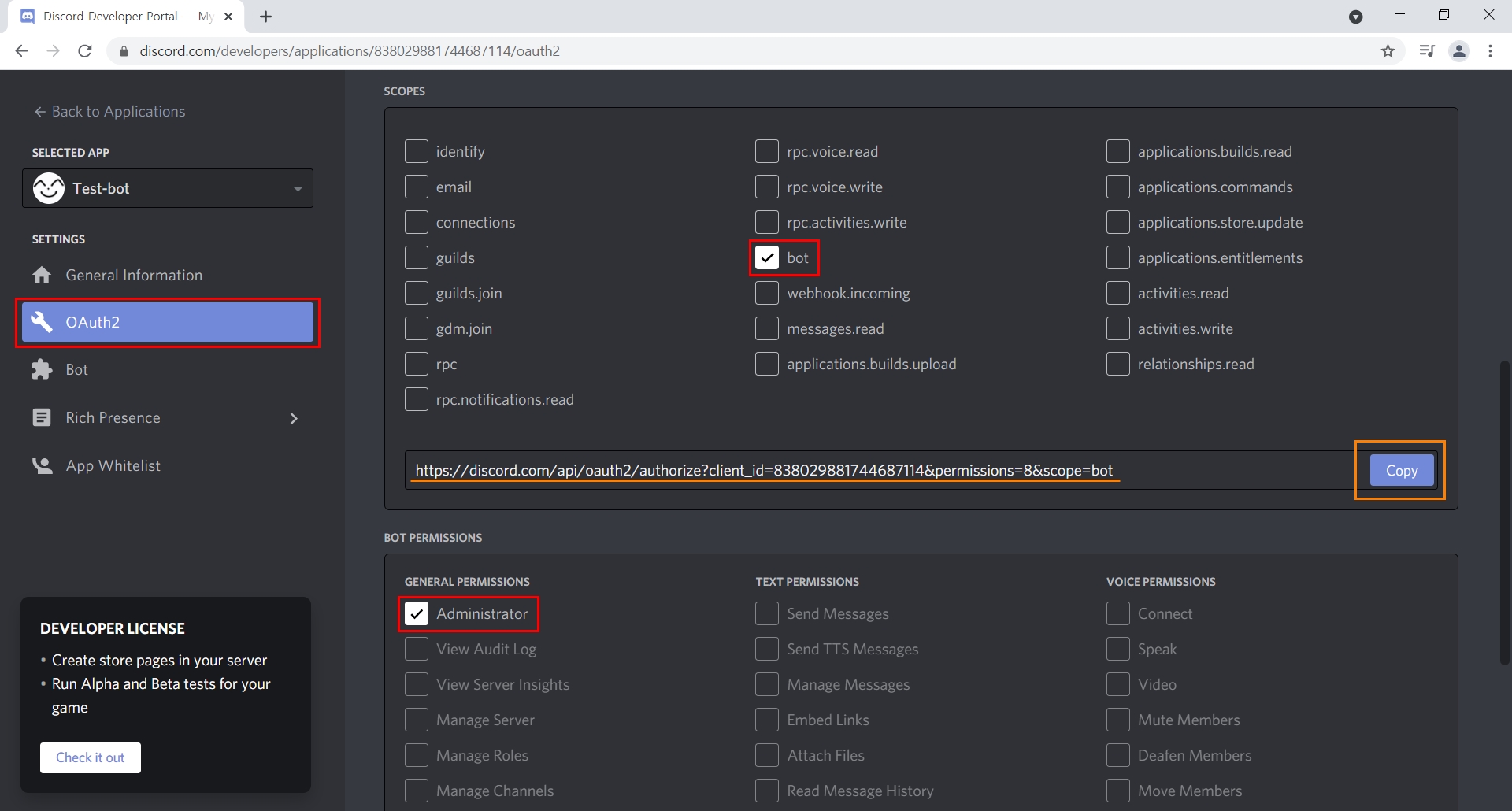Enable the Send Messages permission
Screen dimensions: 1512x811
click(767, 613)
